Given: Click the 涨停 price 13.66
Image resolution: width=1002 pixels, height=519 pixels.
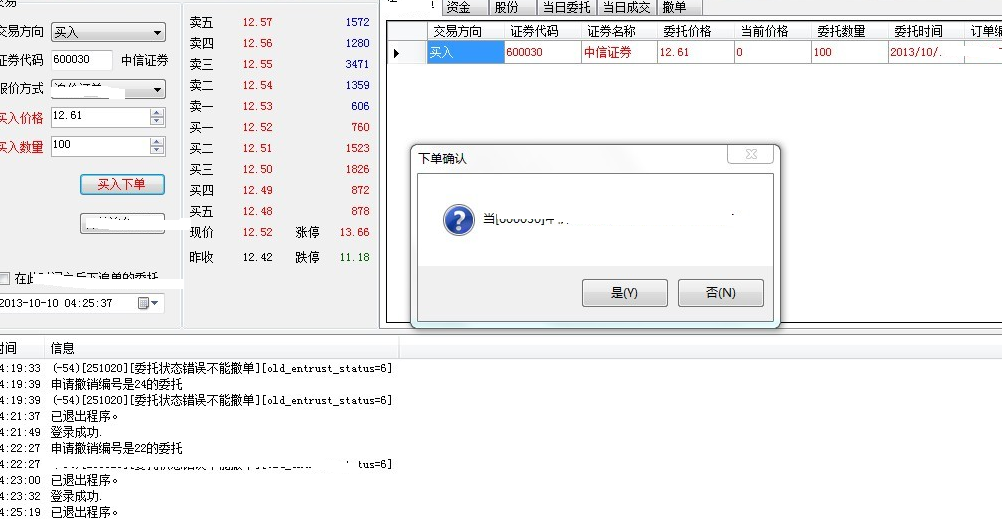Looking at the screenshot, I should pos(355,233).
